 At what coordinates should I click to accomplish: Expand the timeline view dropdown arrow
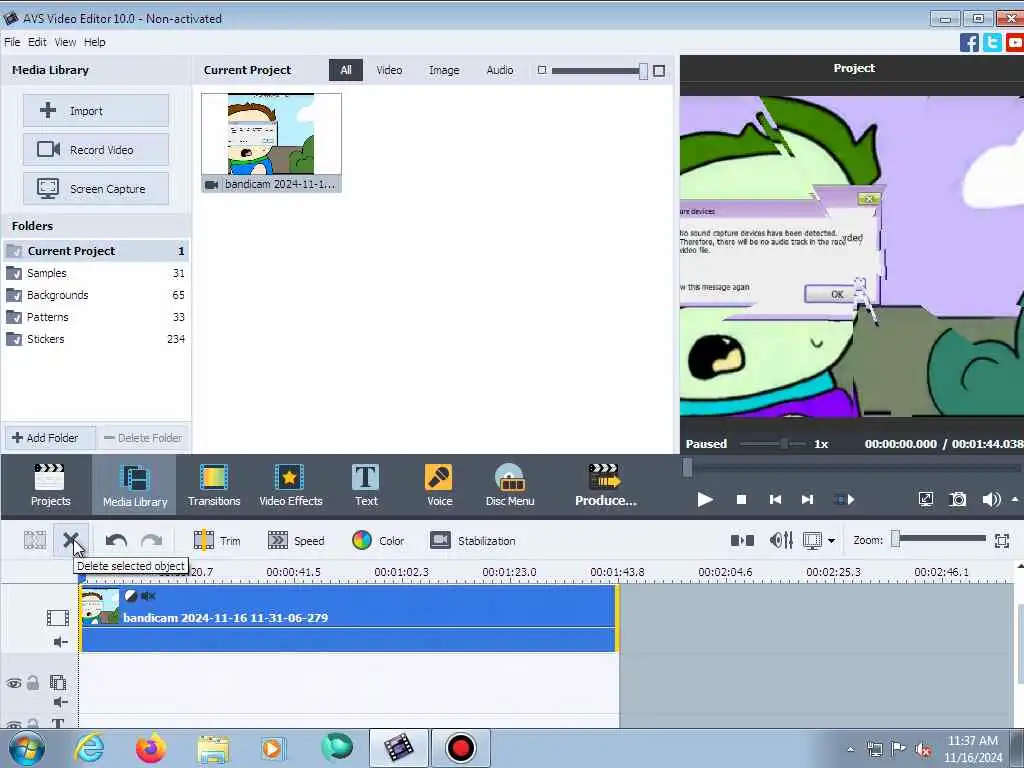pos(831,541)
